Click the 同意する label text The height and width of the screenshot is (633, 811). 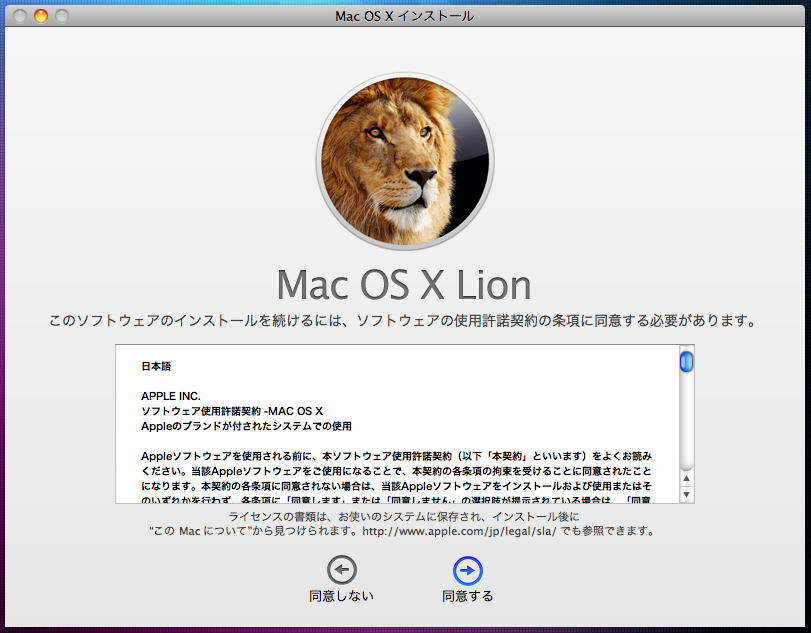pyautogui.click(x=468, y=596)
